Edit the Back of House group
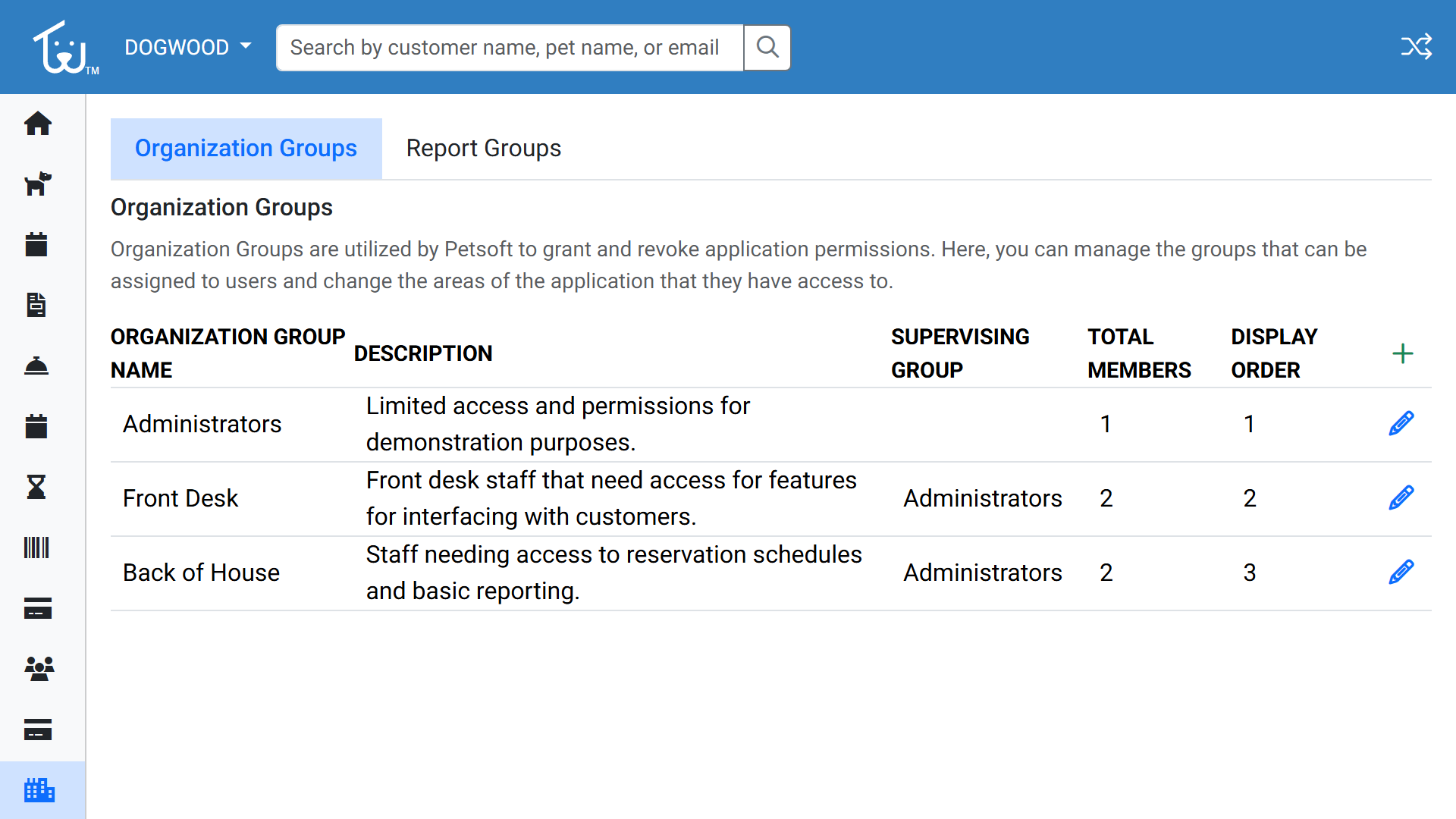Image resolution: width=1456 pixels, height=819 pixels. (x=1401, y=572)
